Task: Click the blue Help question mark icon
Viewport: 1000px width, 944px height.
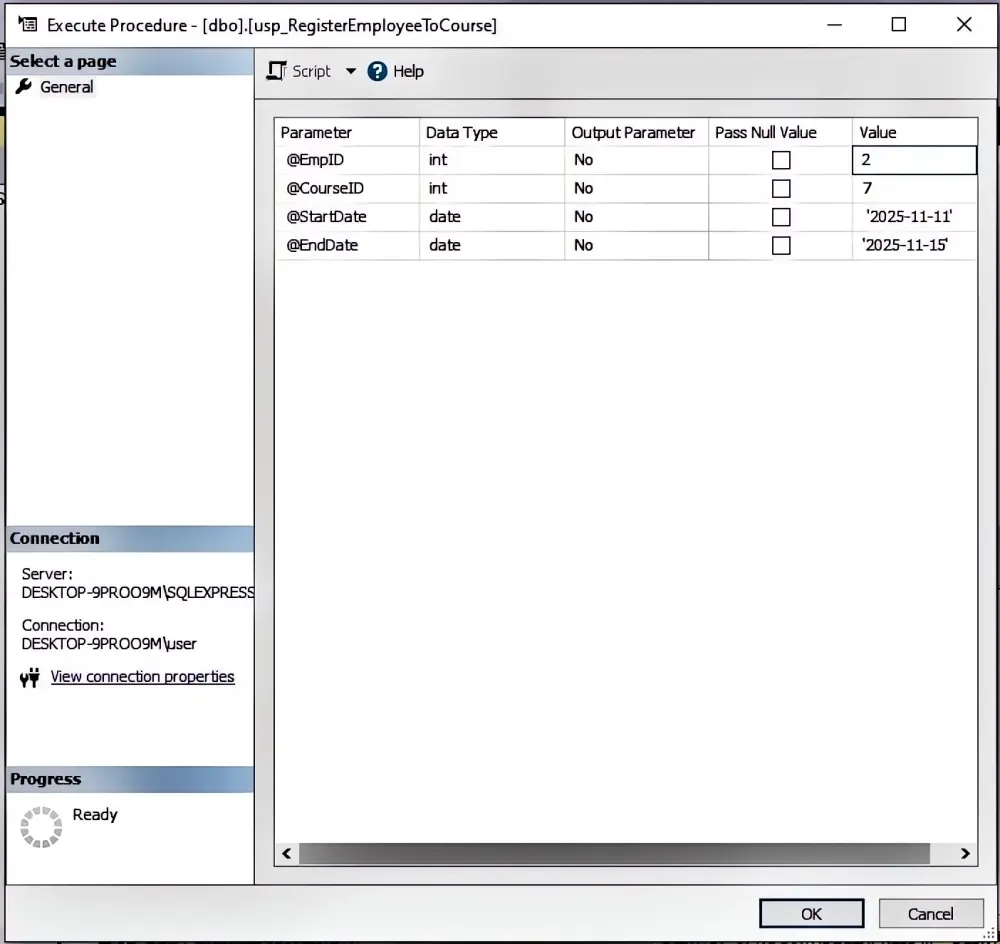Action: pos(375,70)
